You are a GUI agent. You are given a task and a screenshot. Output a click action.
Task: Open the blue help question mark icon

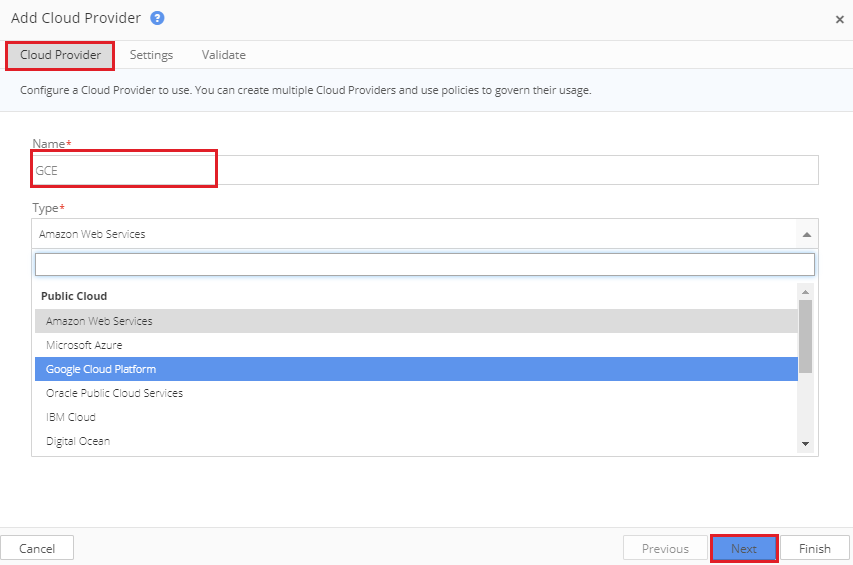pos(157,18)
